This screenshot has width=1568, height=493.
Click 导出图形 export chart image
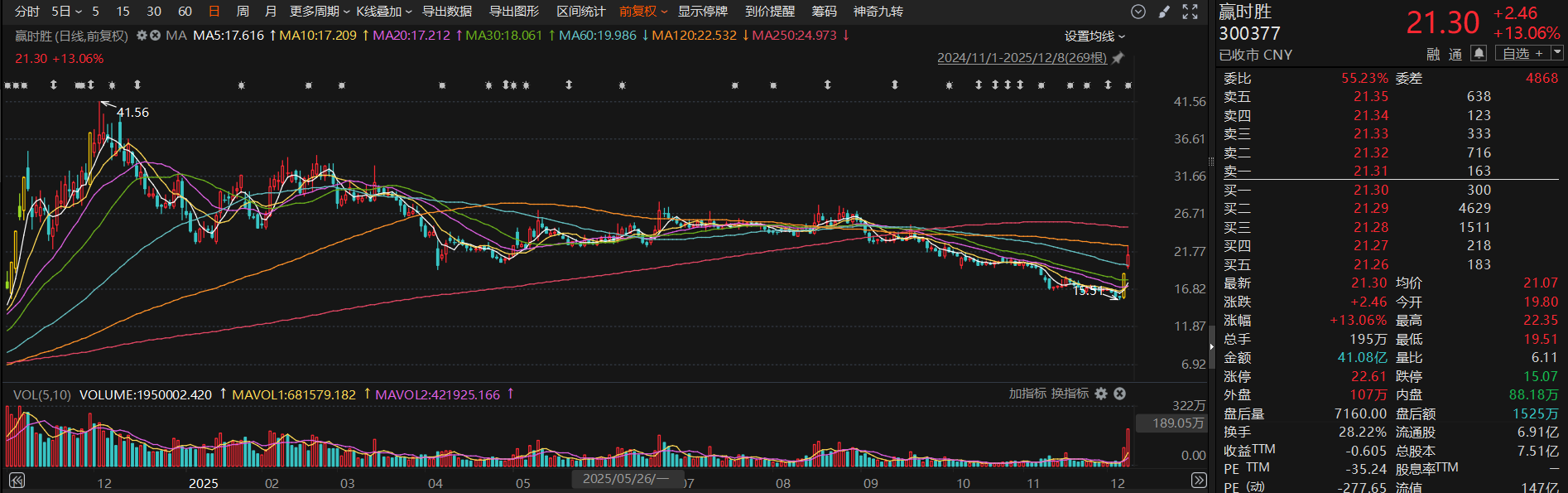514,12
